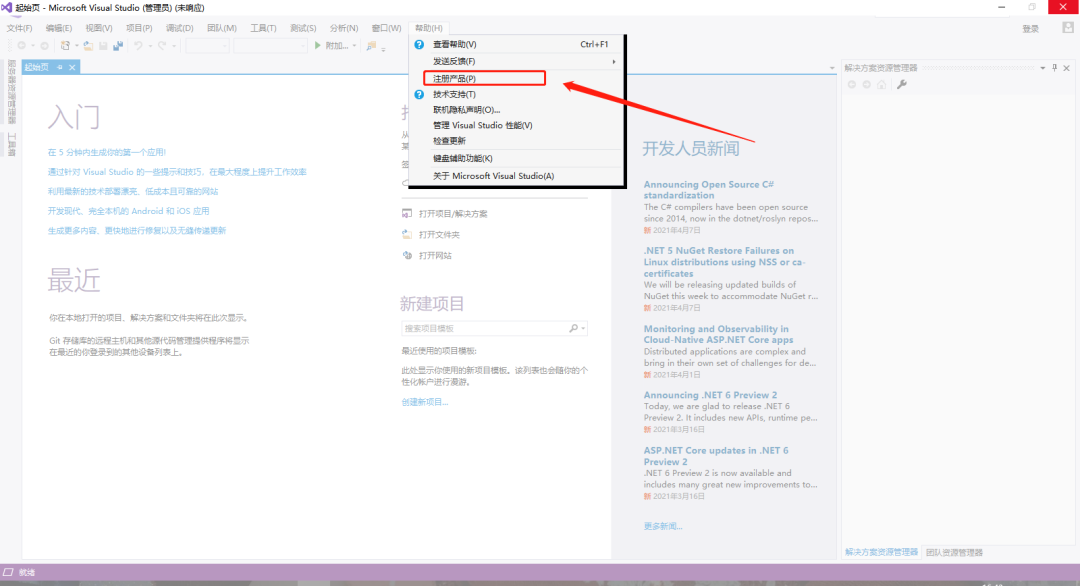This screenshot has width=1080, height=586.
Task: Click the Solution Explorer back arrow icon
Action: point(852,84)
